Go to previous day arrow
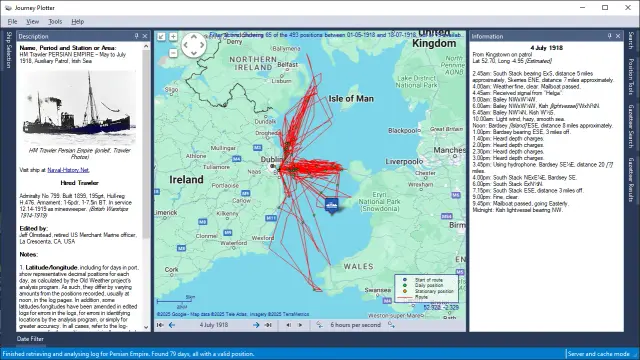Screen dimensions: 640x360 click(172, 325)
